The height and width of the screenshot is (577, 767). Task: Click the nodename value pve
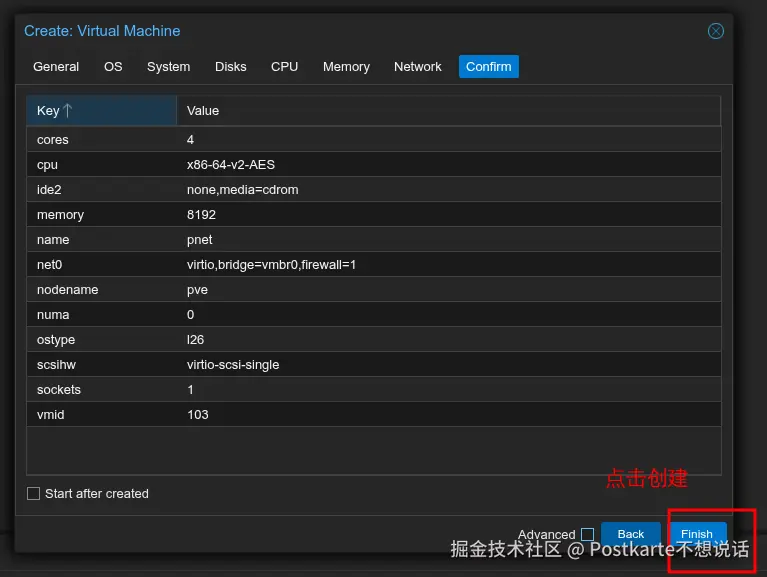click(197, 290)
